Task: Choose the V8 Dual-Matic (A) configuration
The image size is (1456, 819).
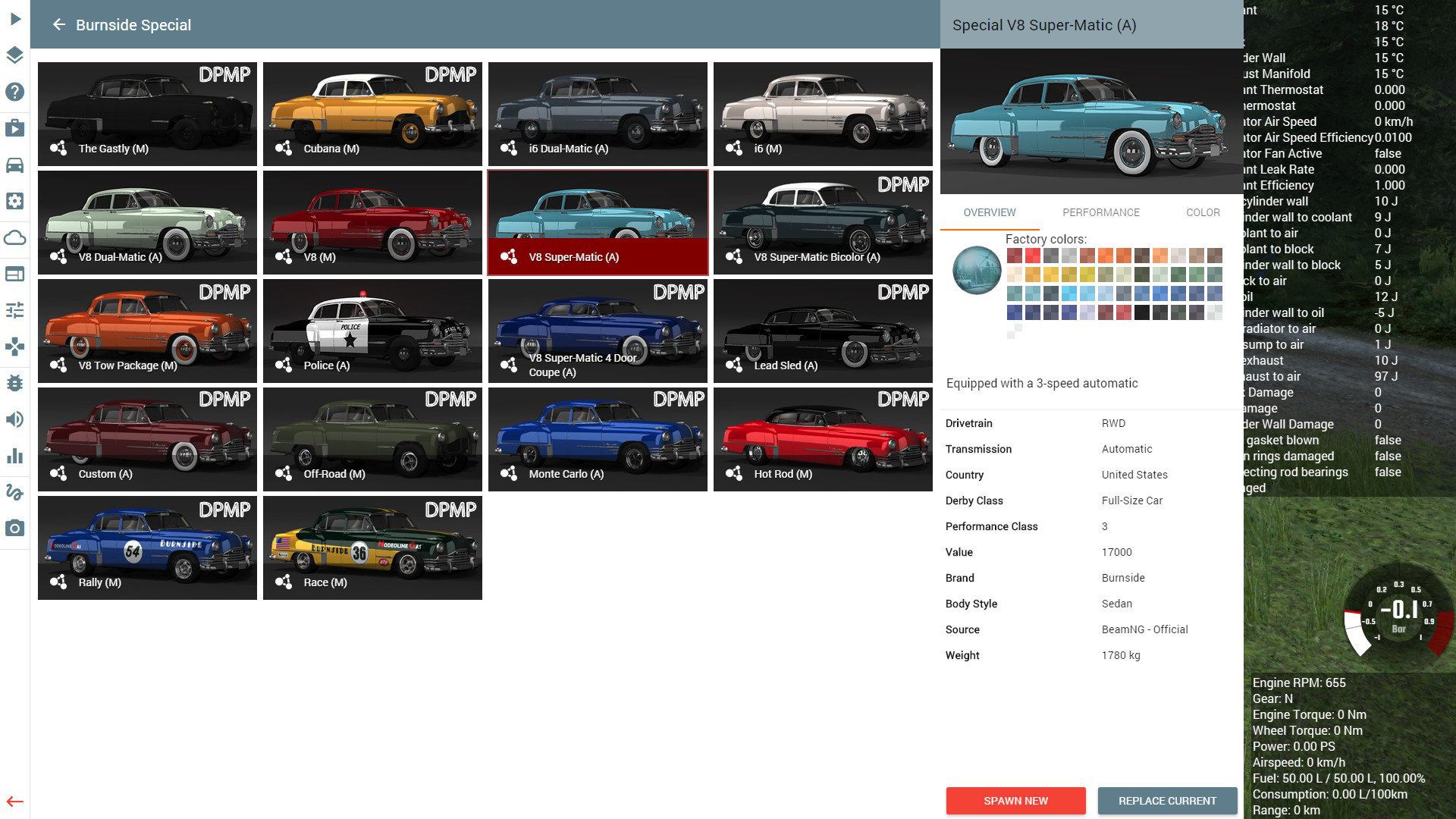Action: [x=147, y=222]
